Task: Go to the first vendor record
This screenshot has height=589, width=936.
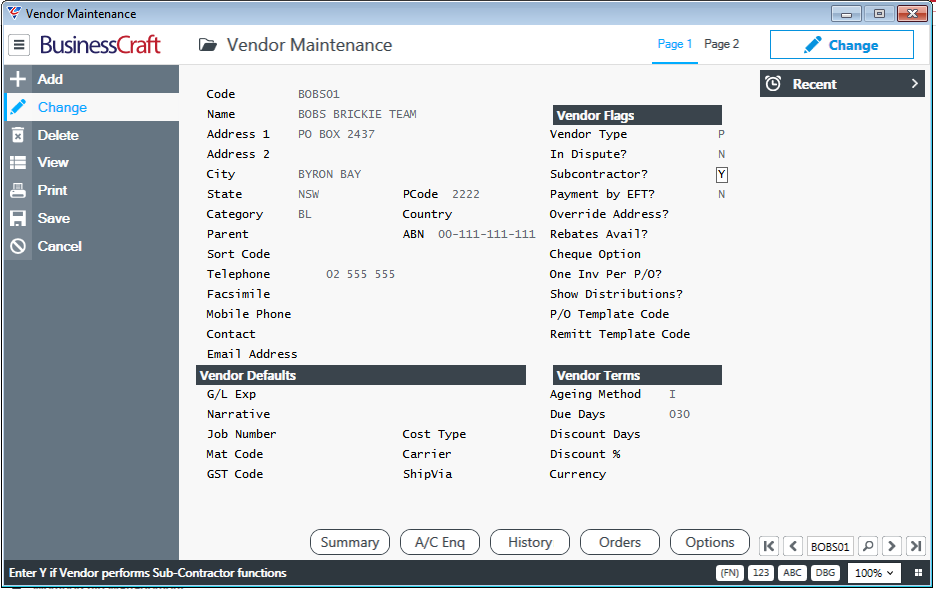Action: (769, 546)
